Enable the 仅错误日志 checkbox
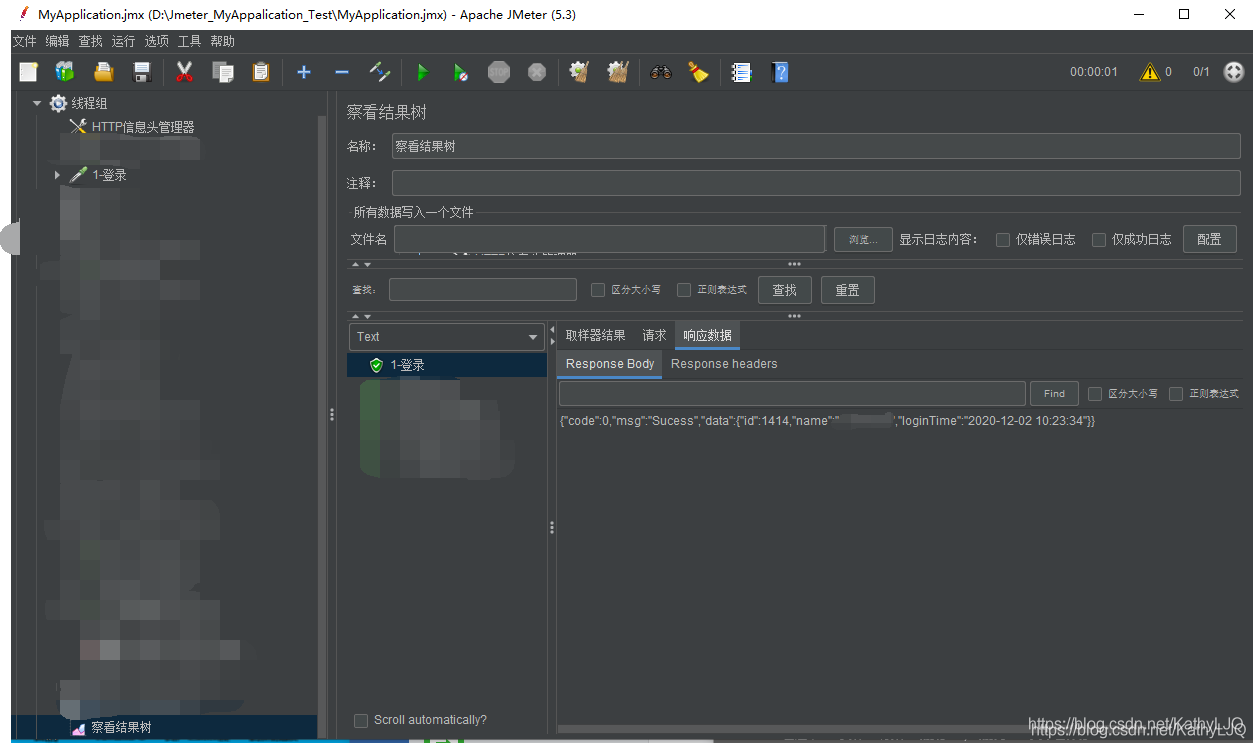1256x749 pixels. [1003, 240]
